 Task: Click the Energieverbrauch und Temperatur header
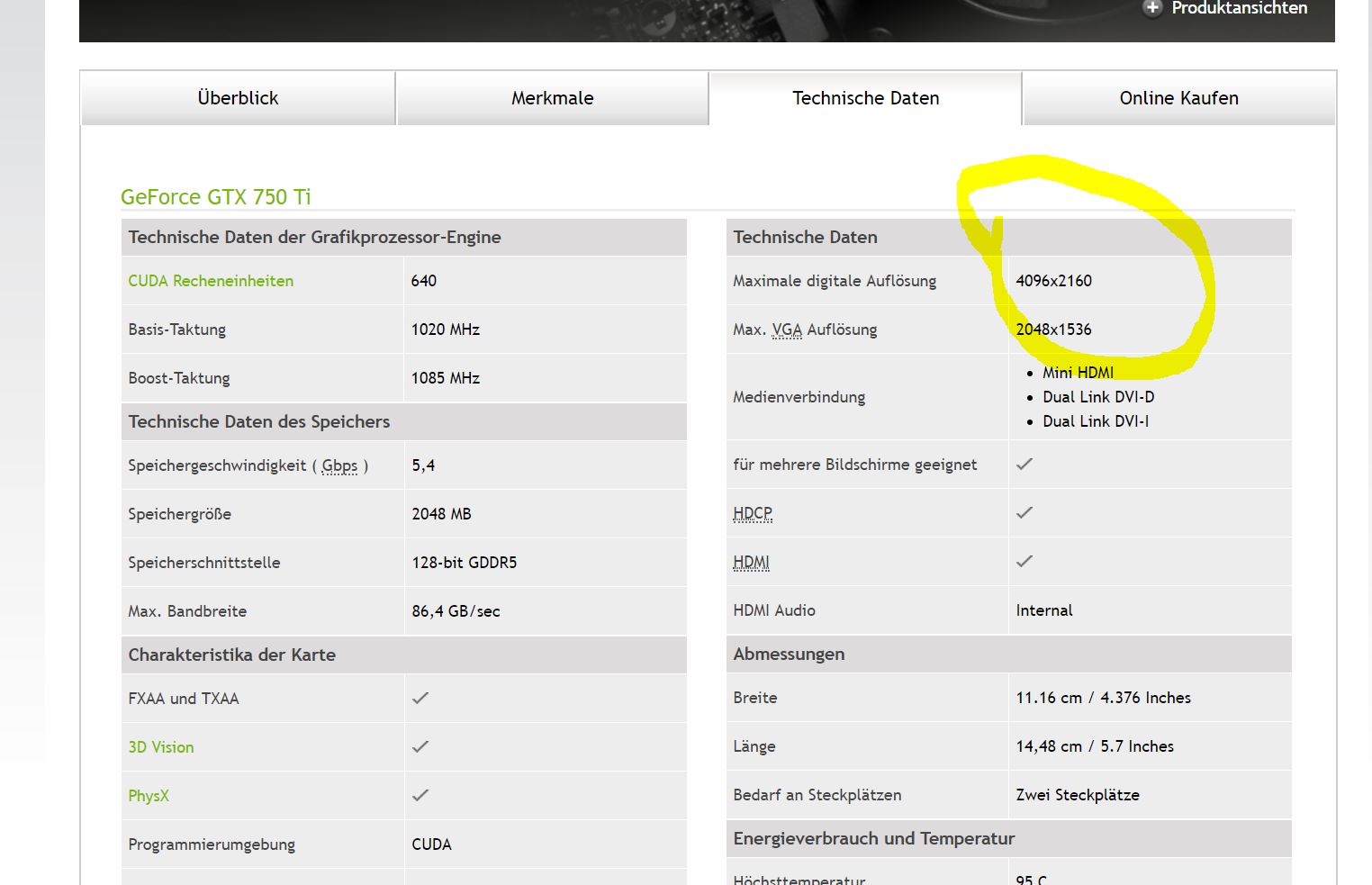point(874,838)
